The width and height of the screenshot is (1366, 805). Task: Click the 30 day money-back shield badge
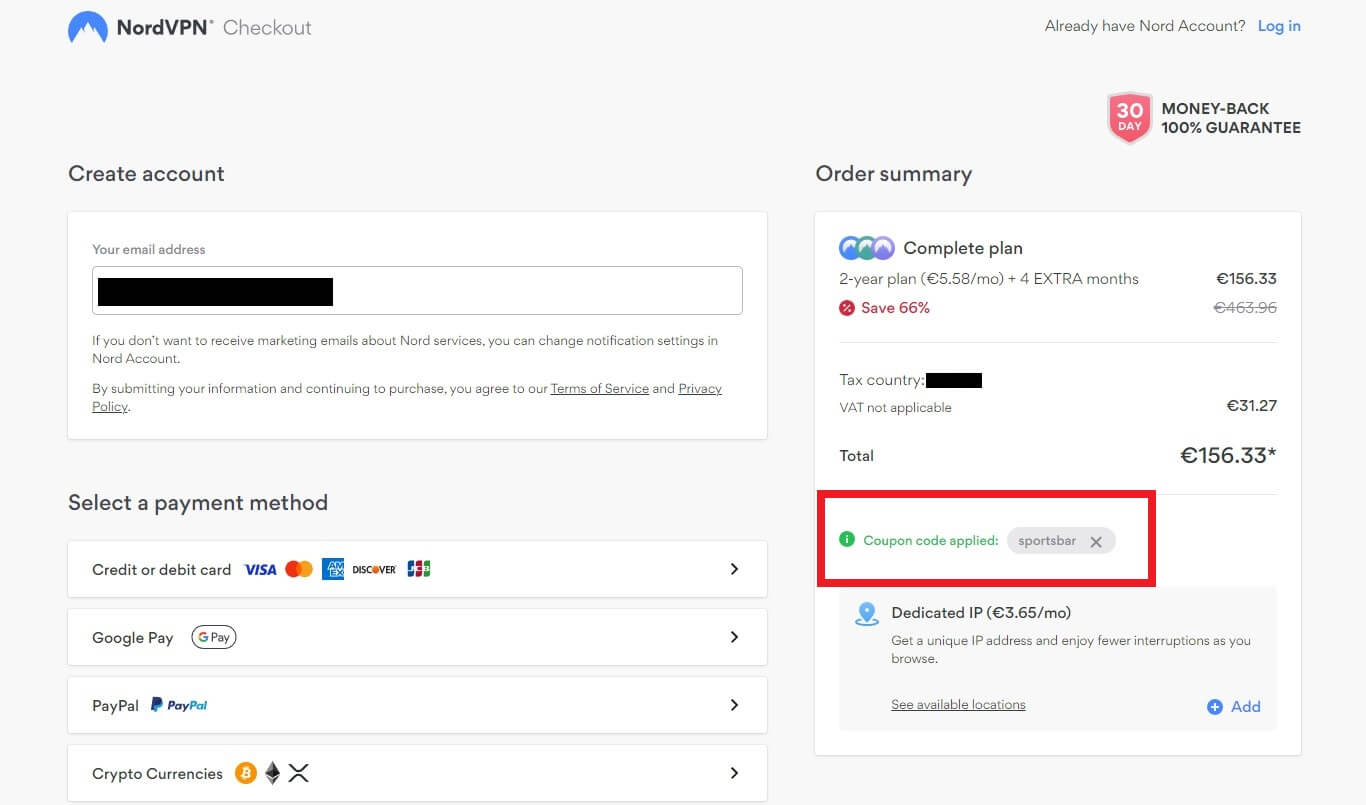click(x=1129, y=118)
